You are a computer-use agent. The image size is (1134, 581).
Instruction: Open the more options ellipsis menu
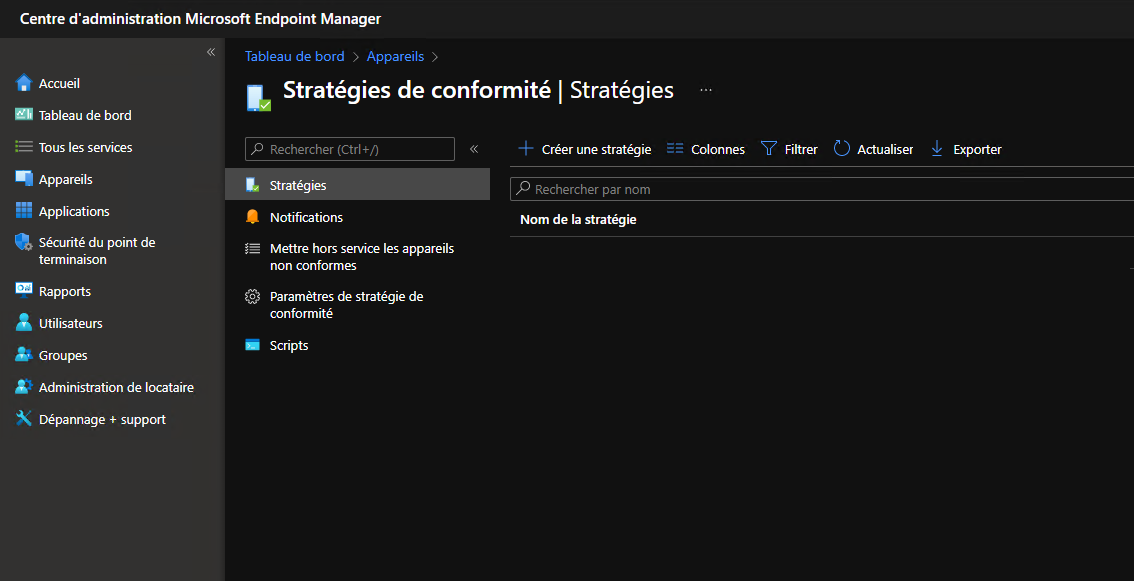pyautogui.click(x=706, y=90)
